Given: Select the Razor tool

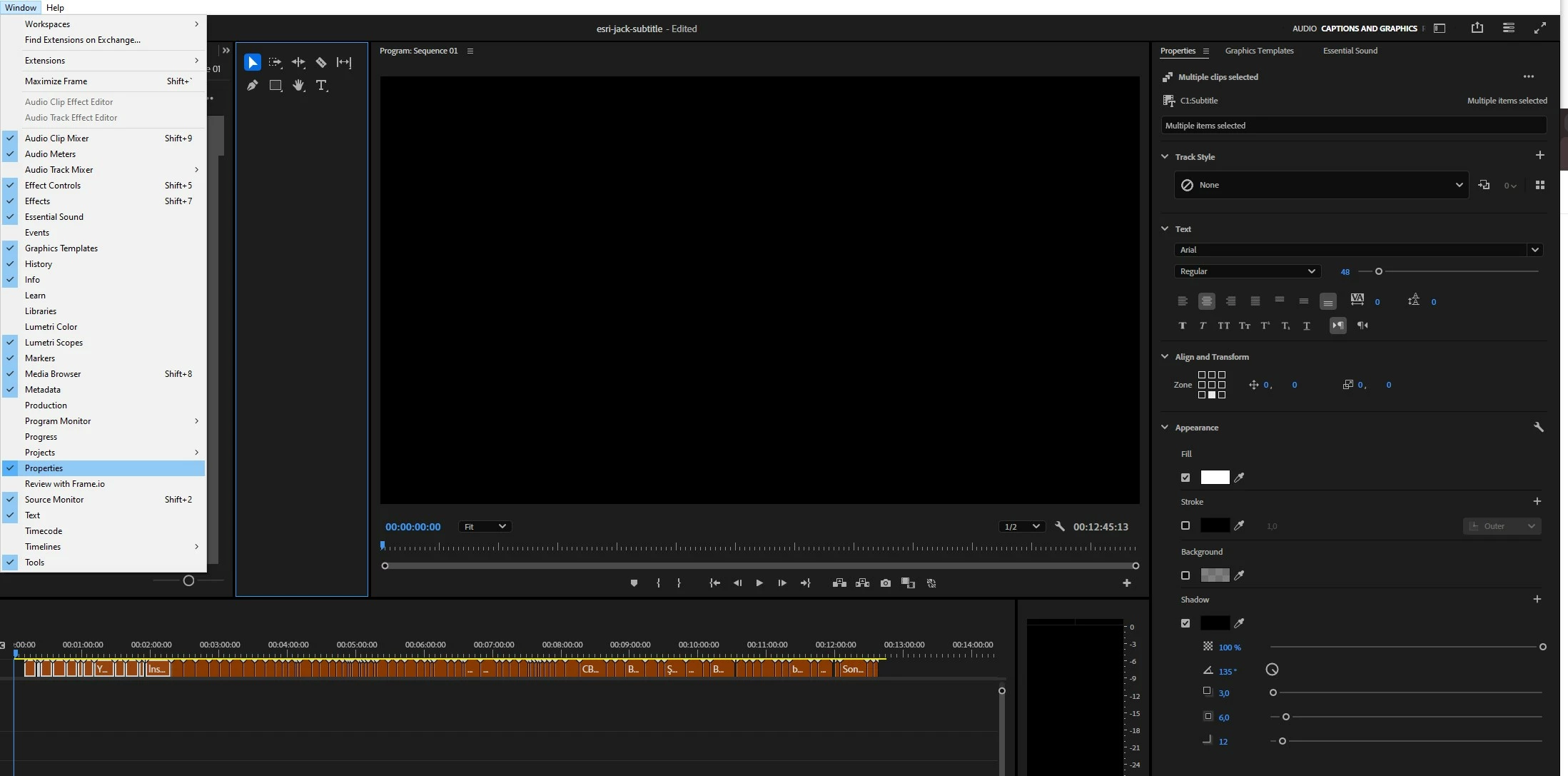Looking at the screenshot, I should point(321,63).
